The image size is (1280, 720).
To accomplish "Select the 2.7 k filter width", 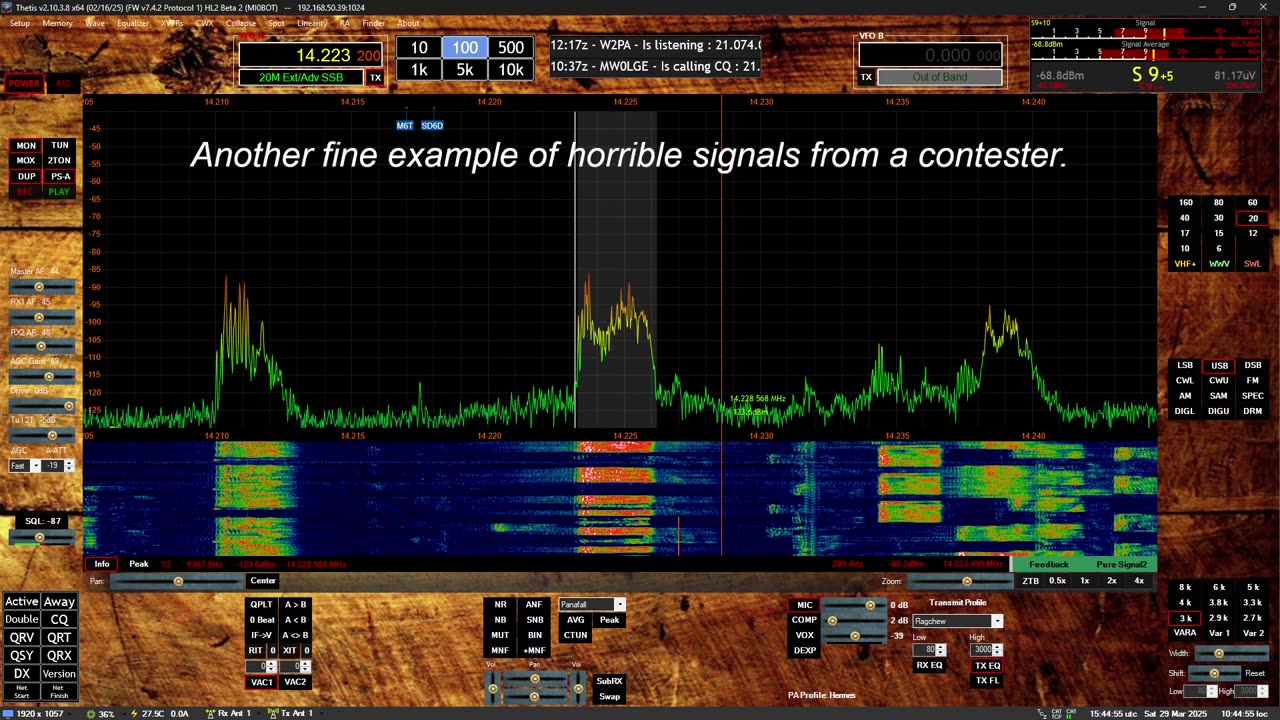I will [x=1252, y=618].
